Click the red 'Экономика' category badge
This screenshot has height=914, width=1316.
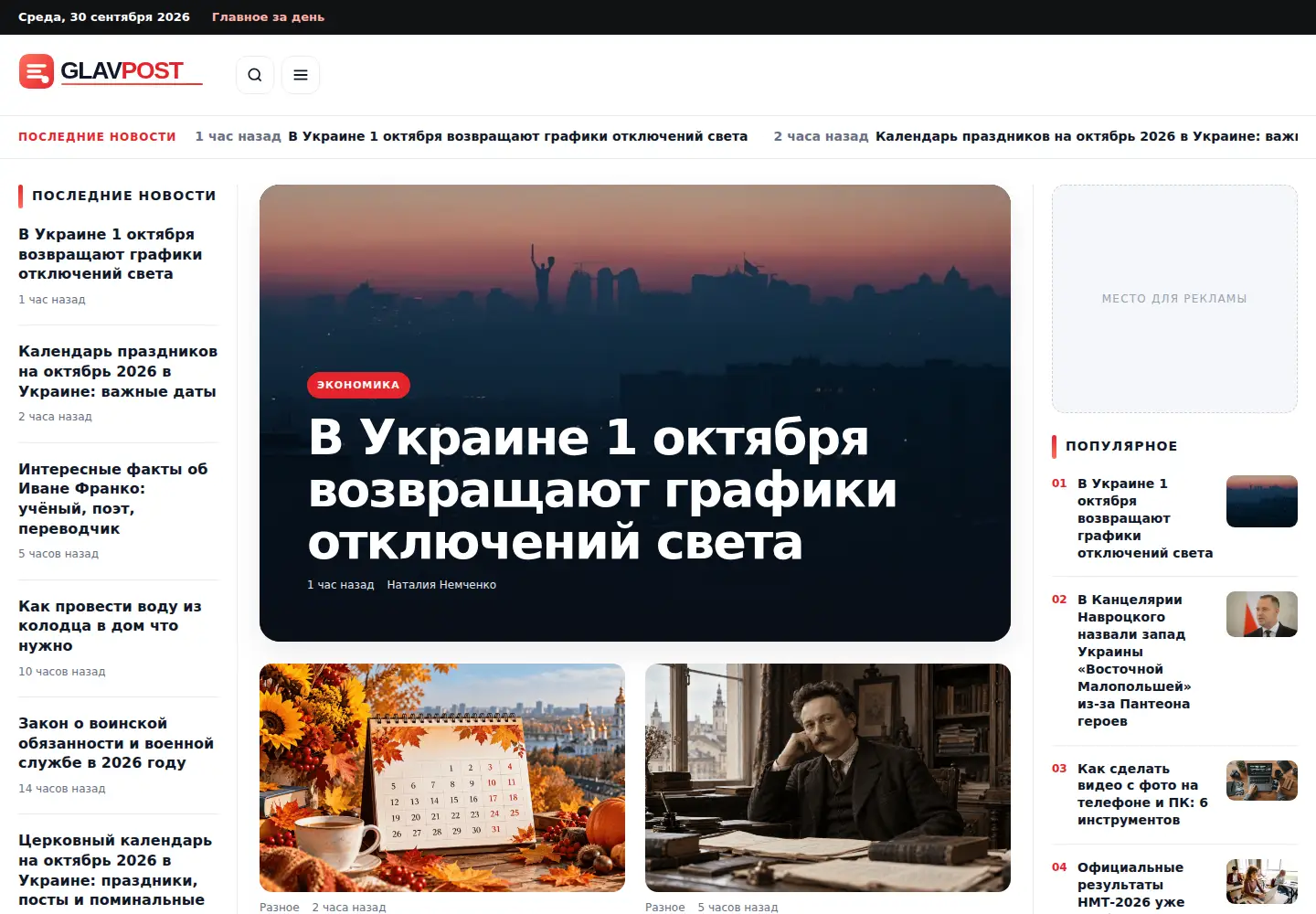point(358,385)
